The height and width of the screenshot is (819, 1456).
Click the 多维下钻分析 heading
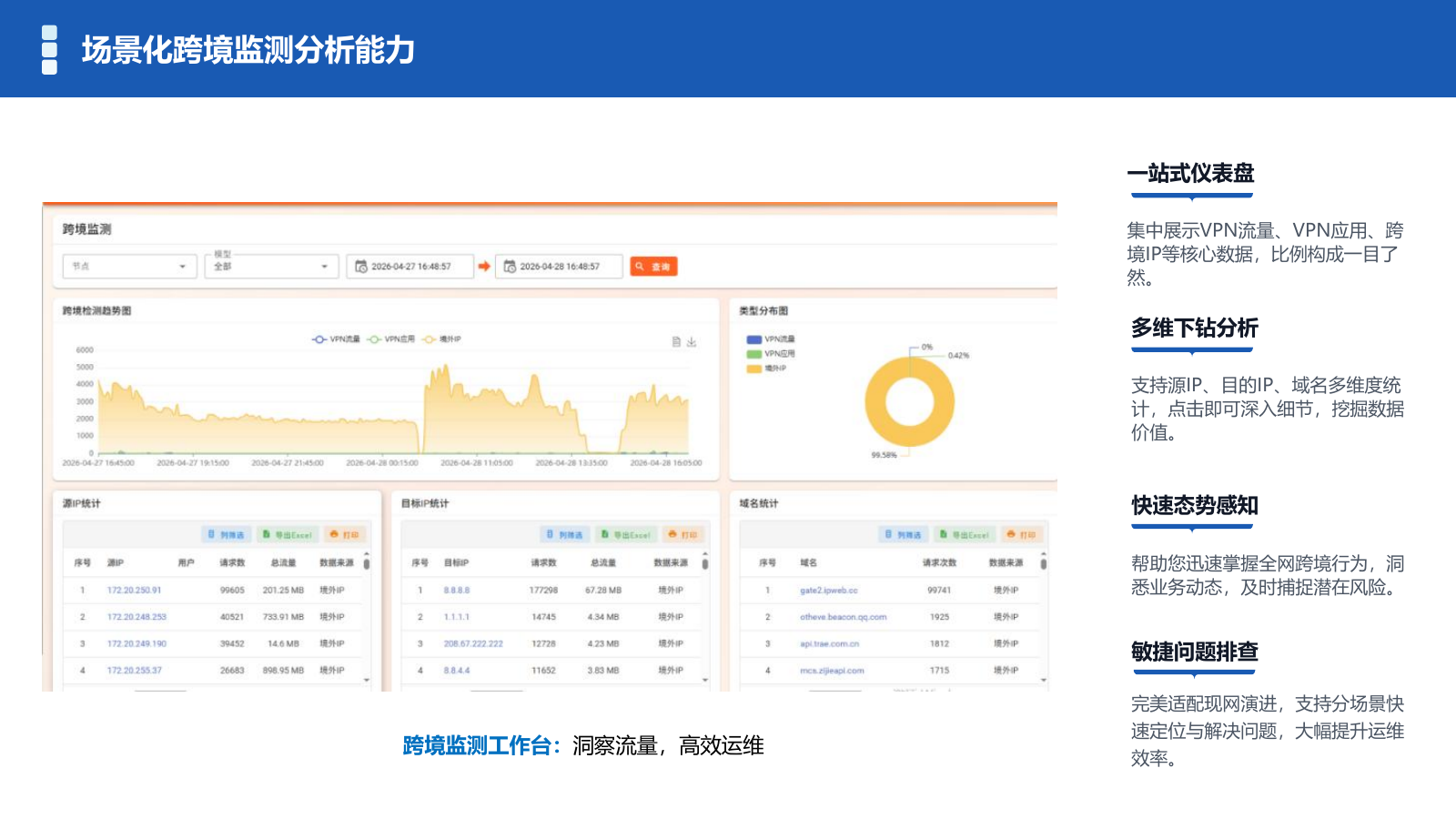click(1195, 328)
